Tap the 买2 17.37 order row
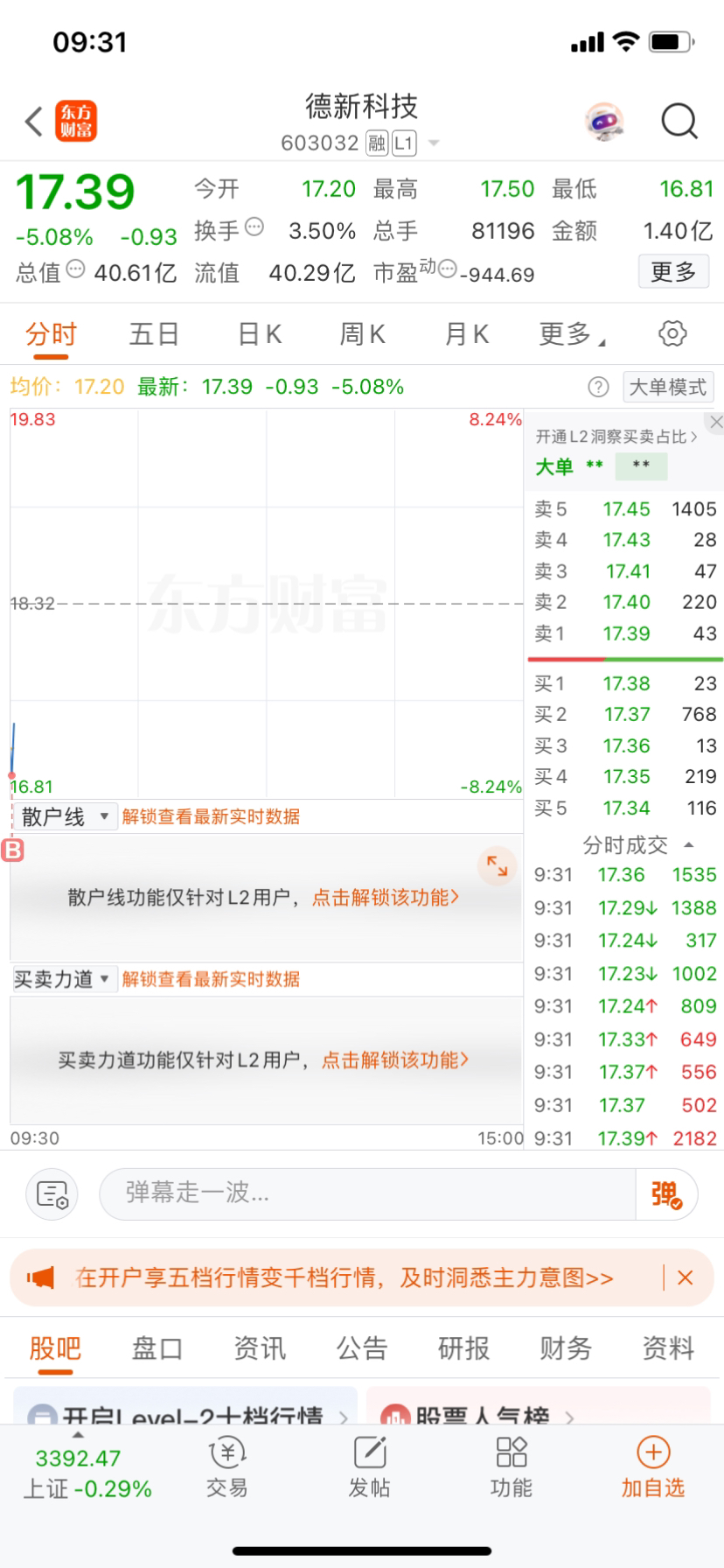The width and height of the screenshot is (724, 1568). (x=625, y=715)
